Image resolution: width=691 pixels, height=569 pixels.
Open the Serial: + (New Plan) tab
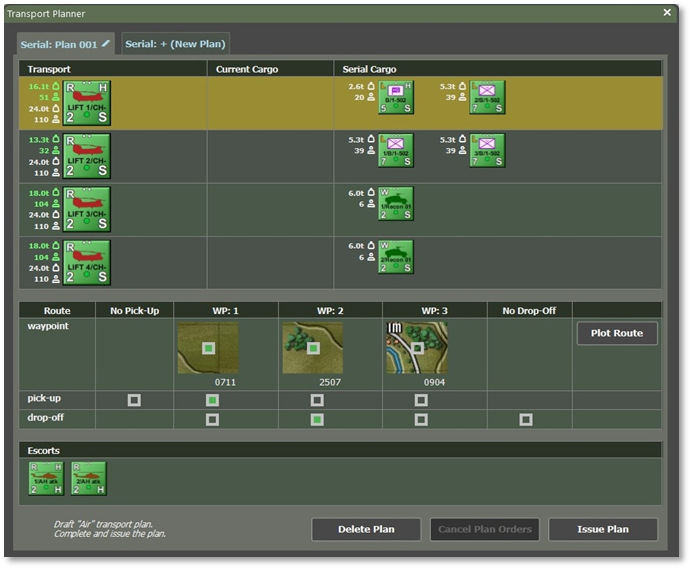pyautogui.click(x=176, y=44)
